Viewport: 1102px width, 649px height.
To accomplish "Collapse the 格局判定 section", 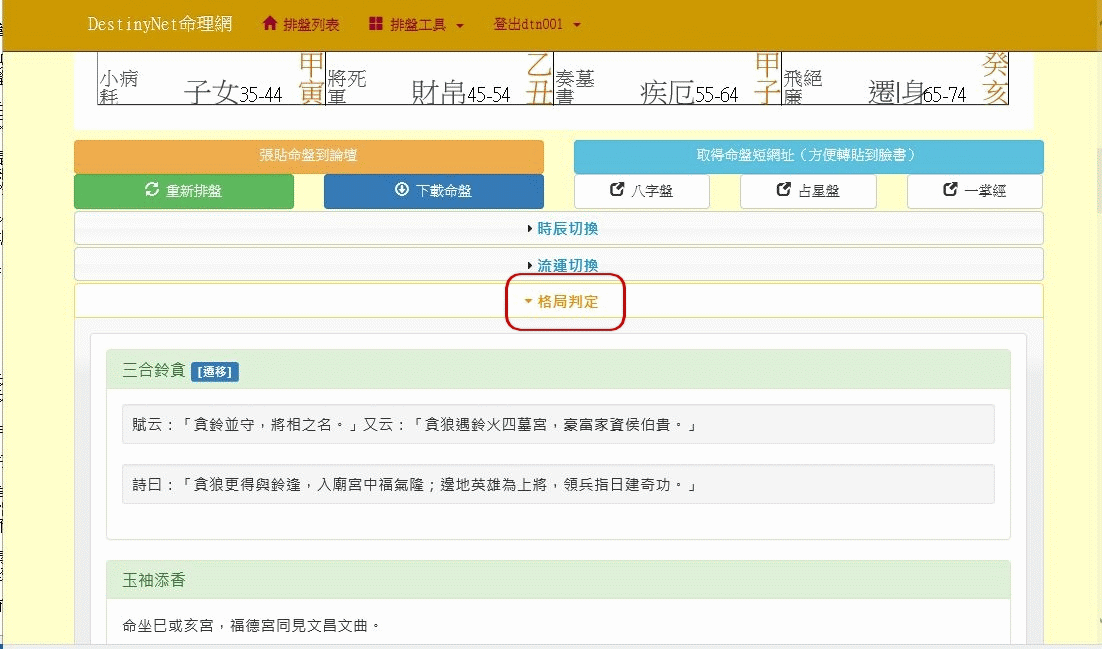I will tap(562, 301).
